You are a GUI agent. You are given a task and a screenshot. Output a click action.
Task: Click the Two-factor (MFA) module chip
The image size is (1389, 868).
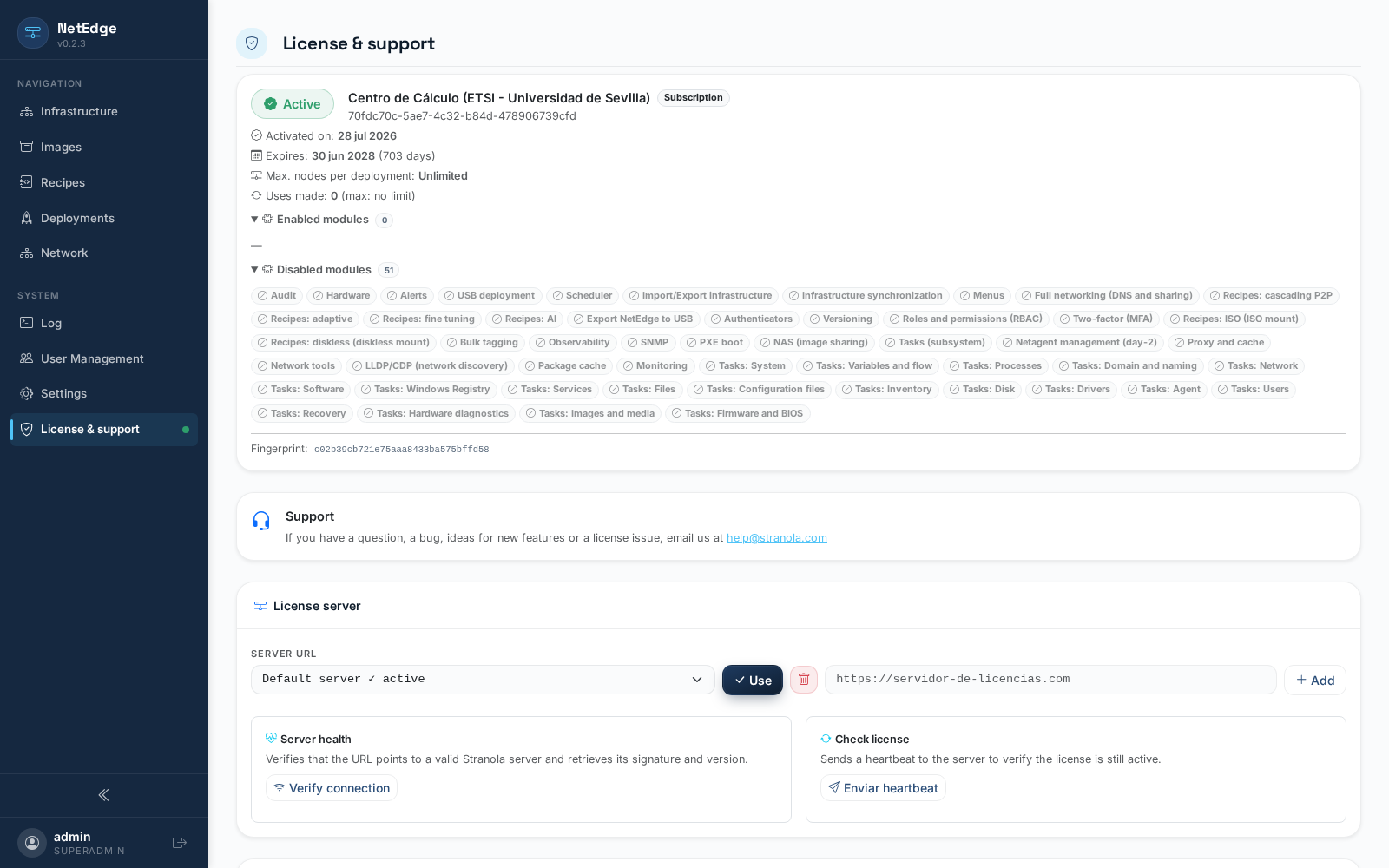point(1106,319)
